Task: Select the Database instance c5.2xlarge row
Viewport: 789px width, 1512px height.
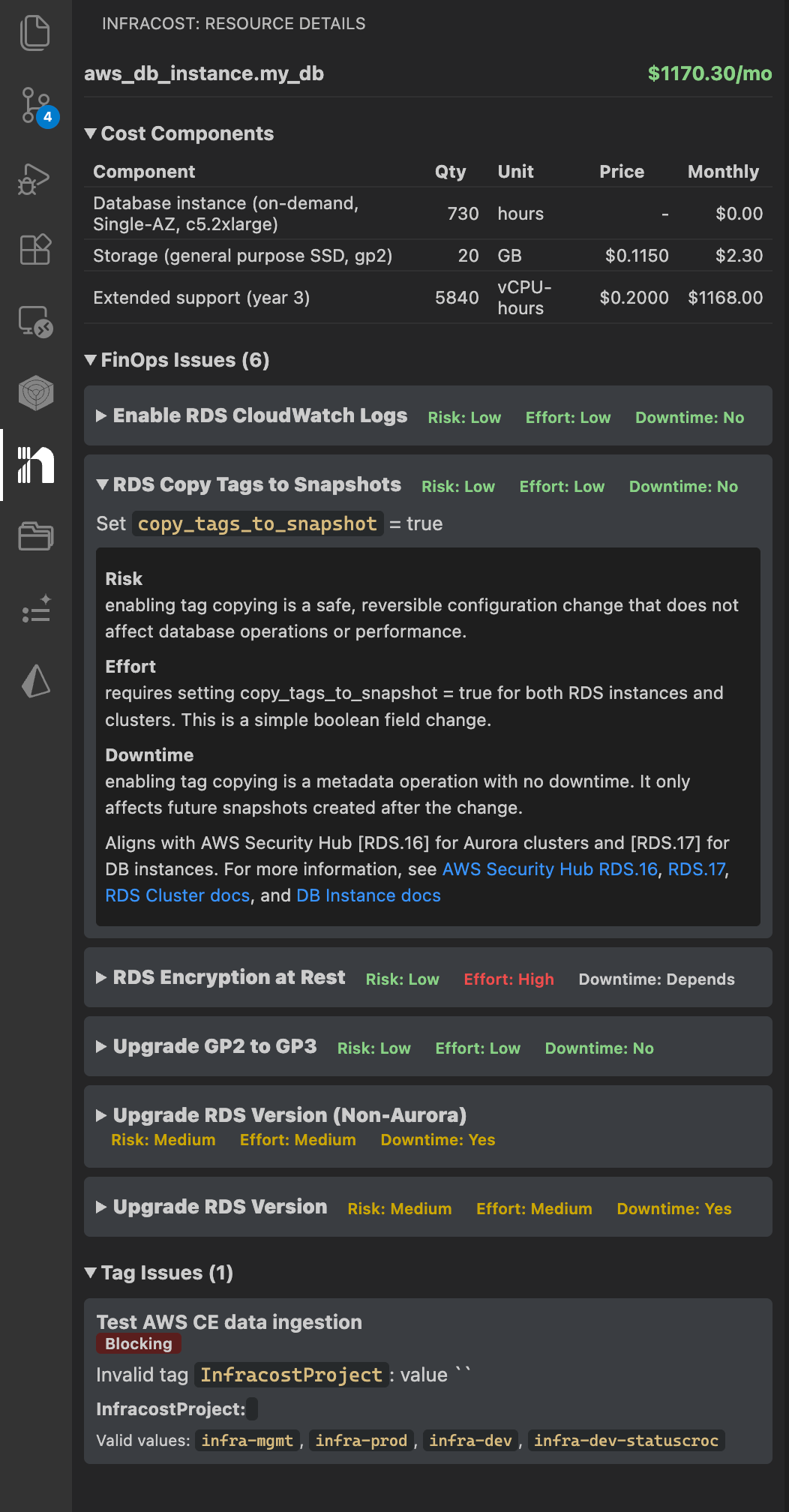Action: [x=428, y=214]
